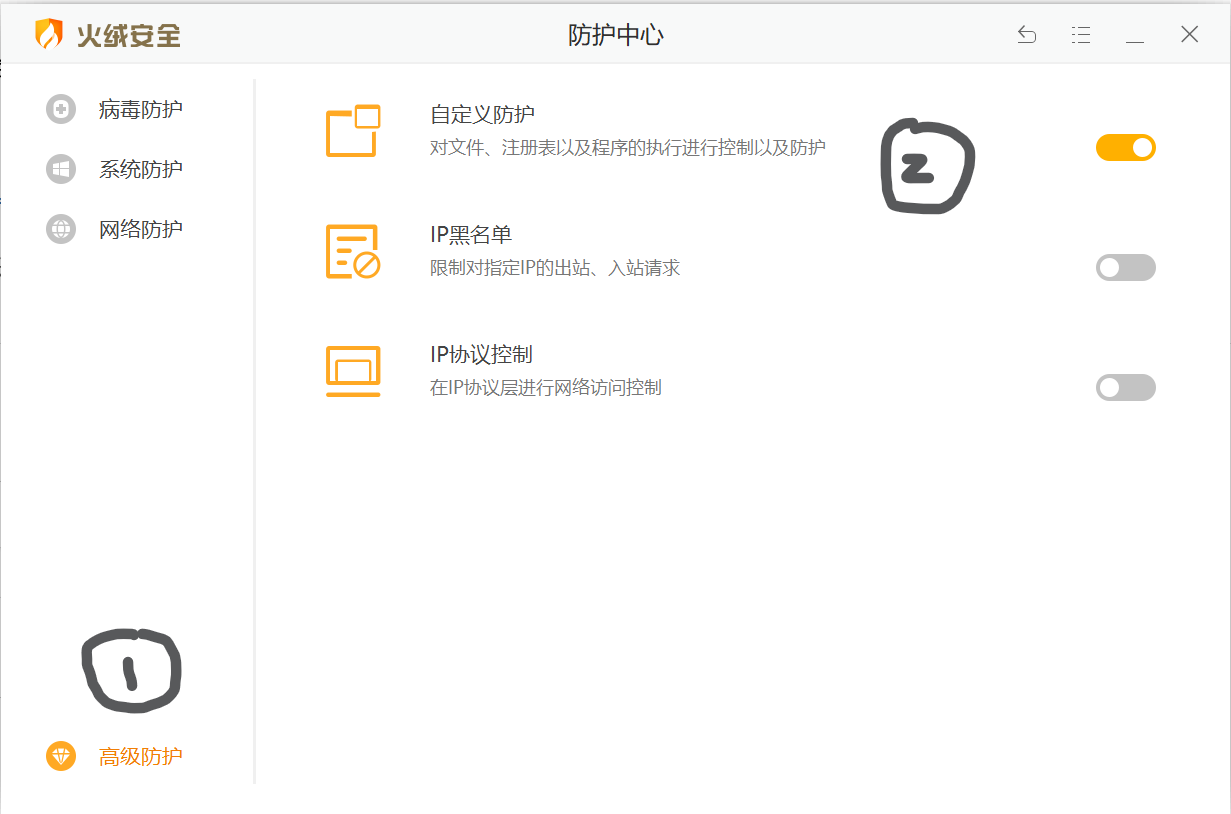
Task: Click the 病毒防护 plus-sign icon
Action: coord(61,109)
